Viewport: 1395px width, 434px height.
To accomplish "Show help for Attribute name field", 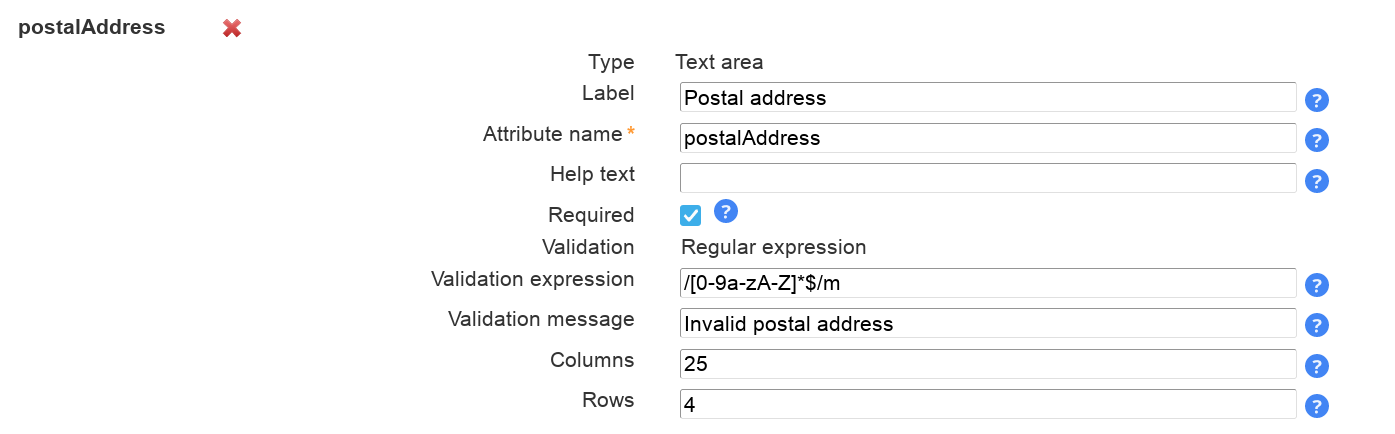I will point(1317,140).
